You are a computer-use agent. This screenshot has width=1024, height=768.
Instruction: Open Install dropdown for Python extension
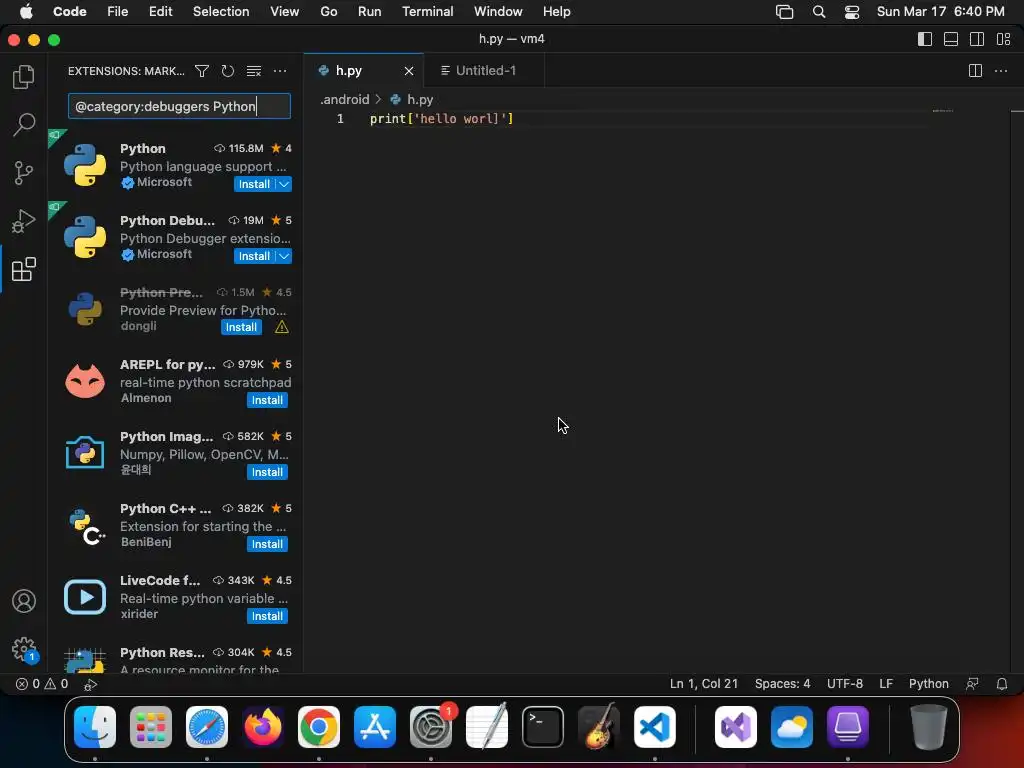point(284,184)
